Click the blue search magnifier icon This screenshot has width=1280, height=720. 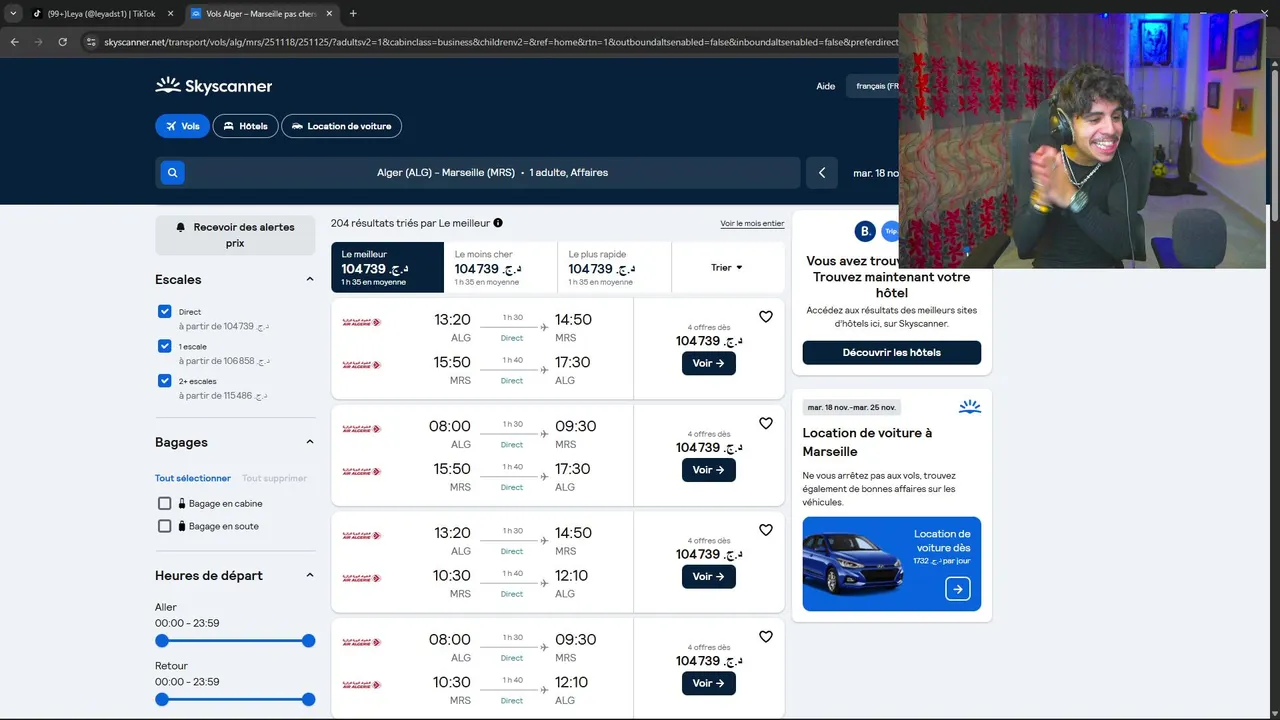[173, 173]
